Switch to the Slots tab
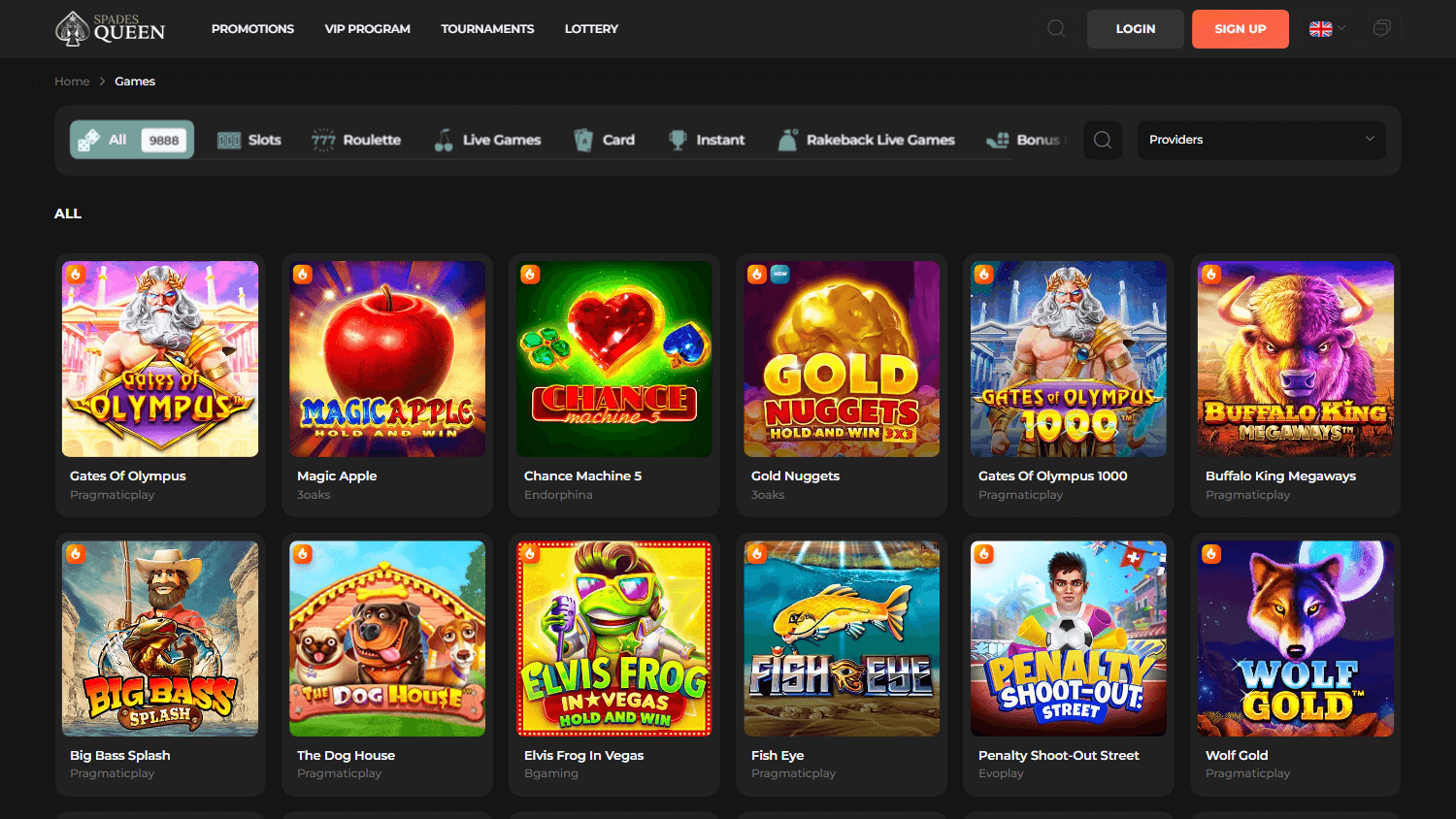This screenshot has height=819, width=1456. click(249, 140)
